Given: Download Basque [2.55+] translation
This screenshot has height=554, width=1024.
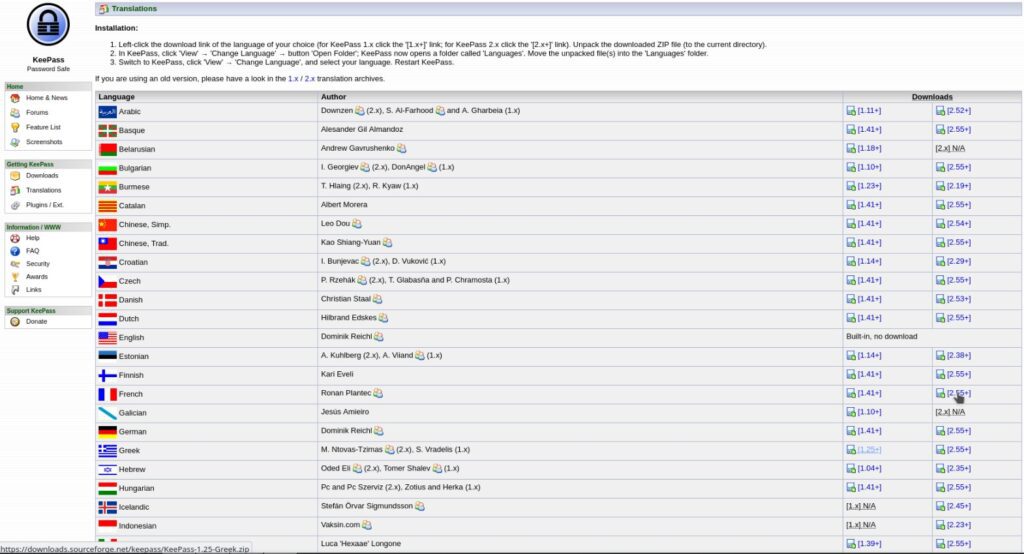Looking at the screenshot, I should point(959,129).
